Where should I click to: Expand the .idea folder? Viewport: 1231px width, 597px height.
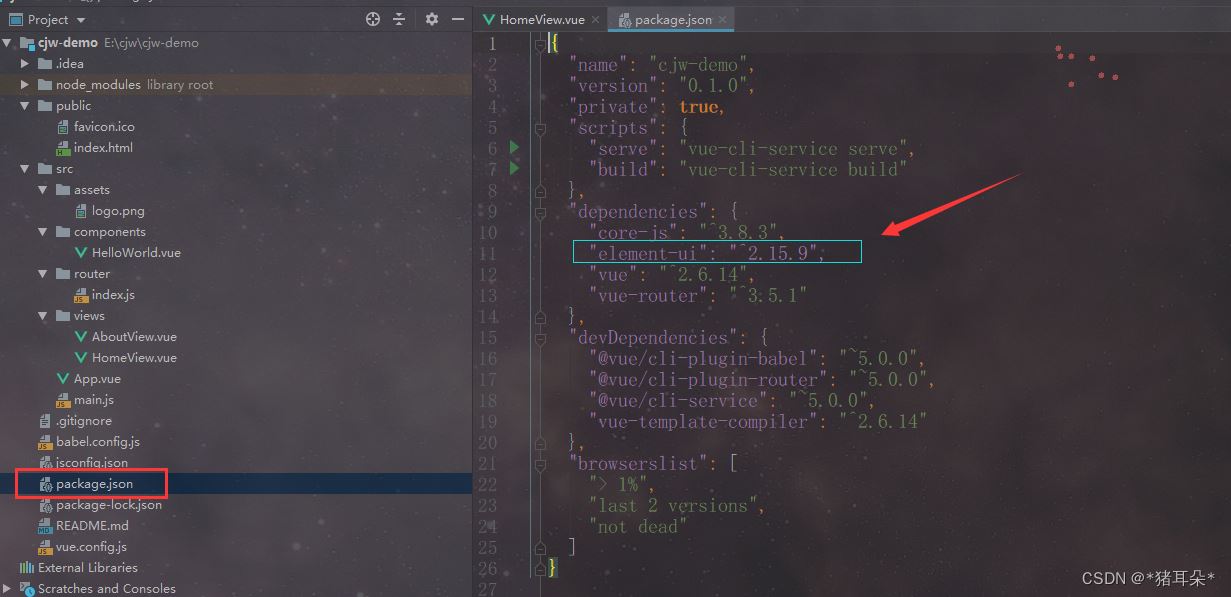(x=26, y=64)
